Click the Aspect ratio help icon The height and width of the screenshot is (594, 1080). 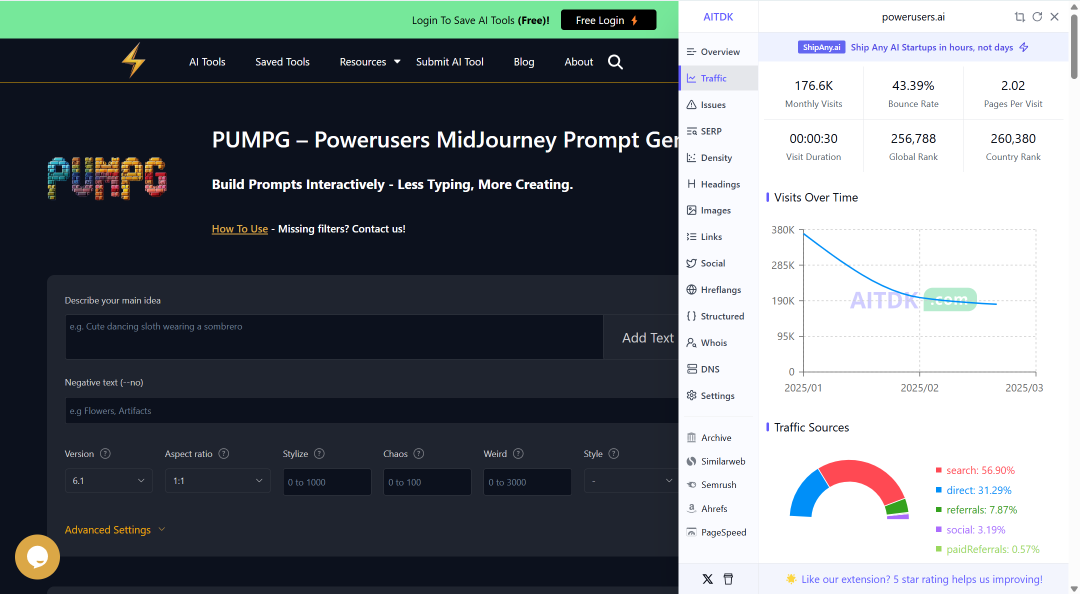[x=224, y=453]
